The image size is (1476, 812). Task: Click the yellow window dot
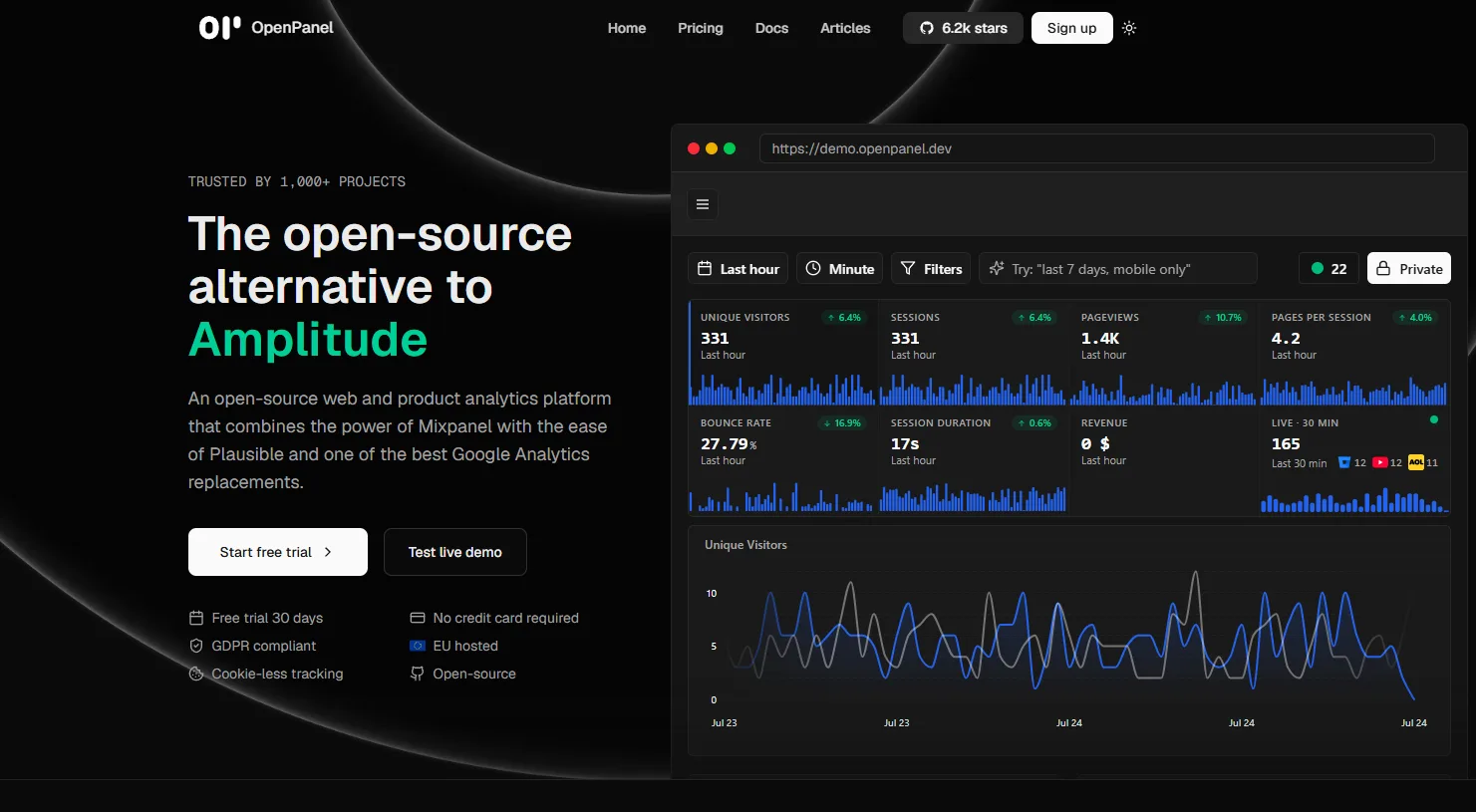(712, 148)
